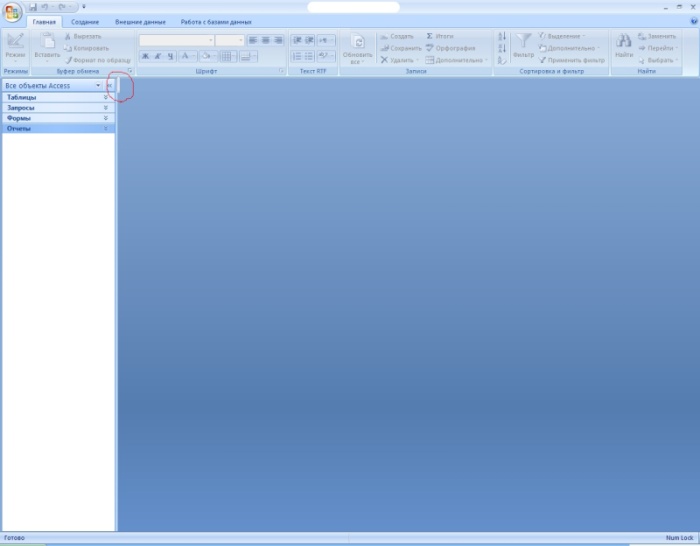Expand the Таблицы group
Image resolution: width=700 pixels, height=546 pixels.
(58, 97)
